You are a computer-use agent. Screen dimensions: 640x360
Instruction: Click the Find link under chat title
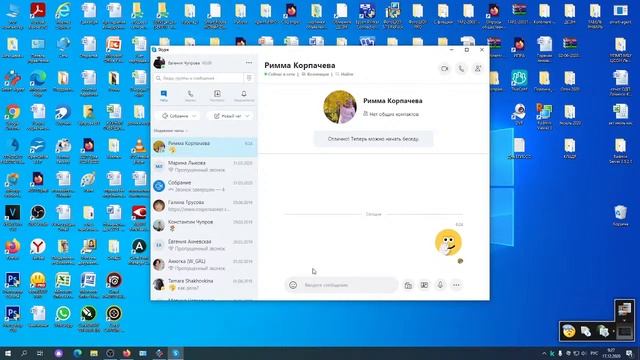[344, 74]
